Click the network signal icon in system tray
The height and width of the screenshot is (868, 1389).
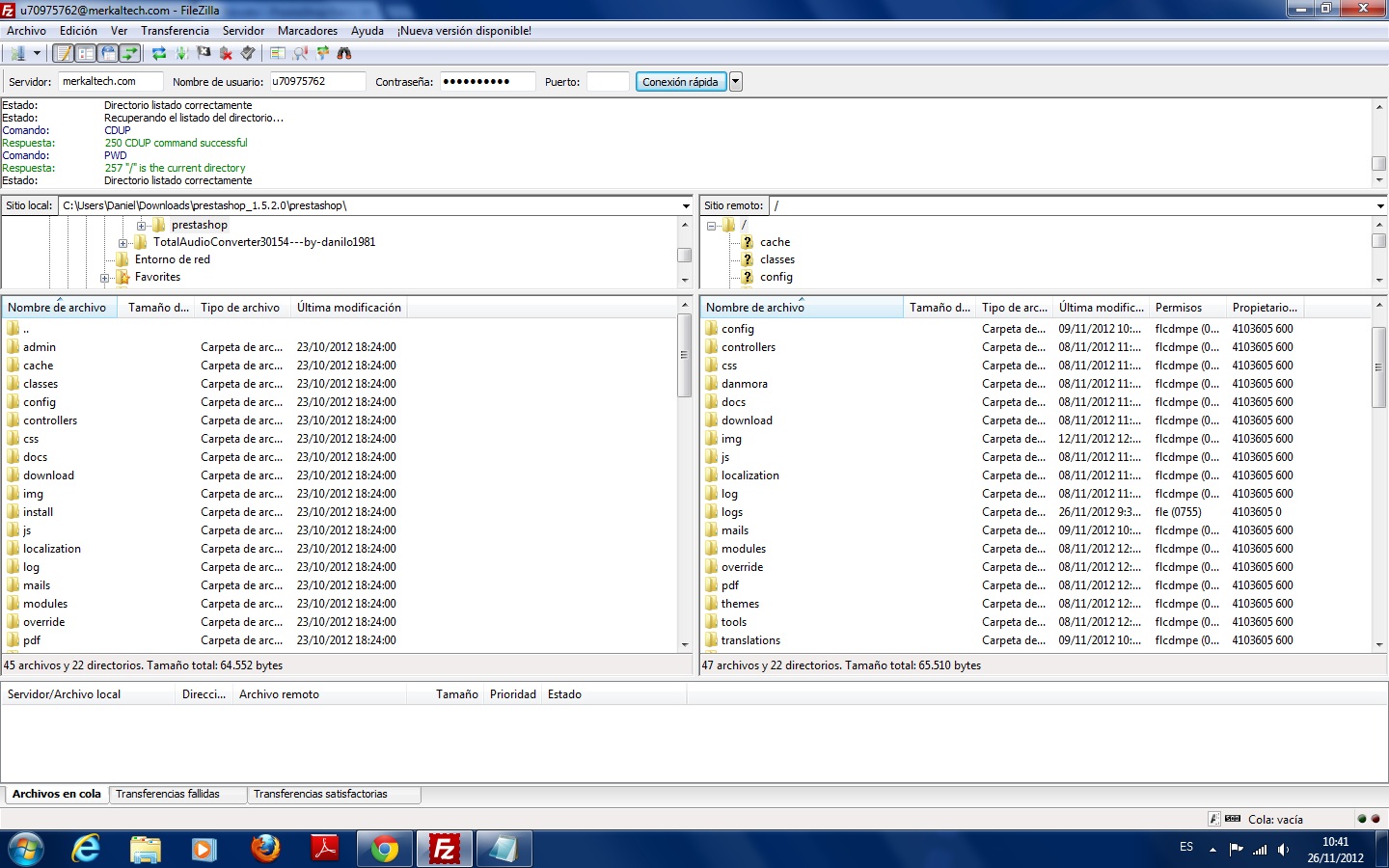pyautogui.click(x=1260, y=850)
